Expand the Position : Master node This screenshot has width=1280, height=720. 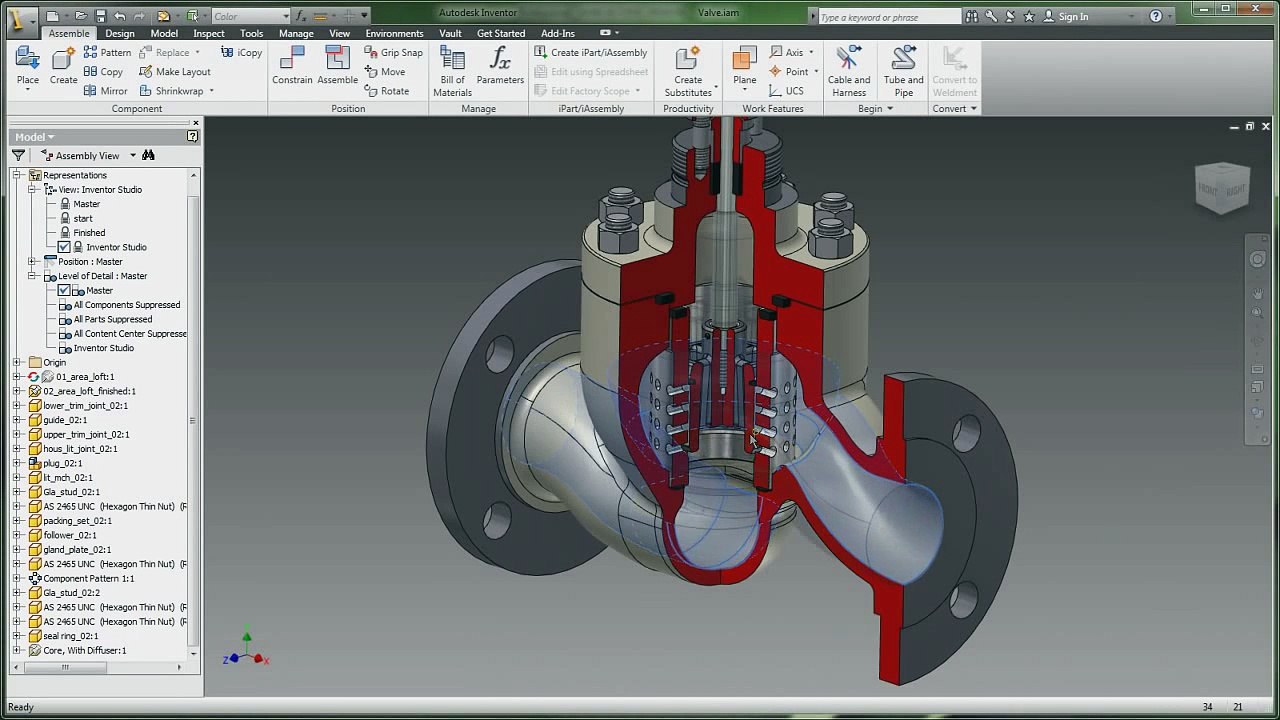click(x=32, y=261)
